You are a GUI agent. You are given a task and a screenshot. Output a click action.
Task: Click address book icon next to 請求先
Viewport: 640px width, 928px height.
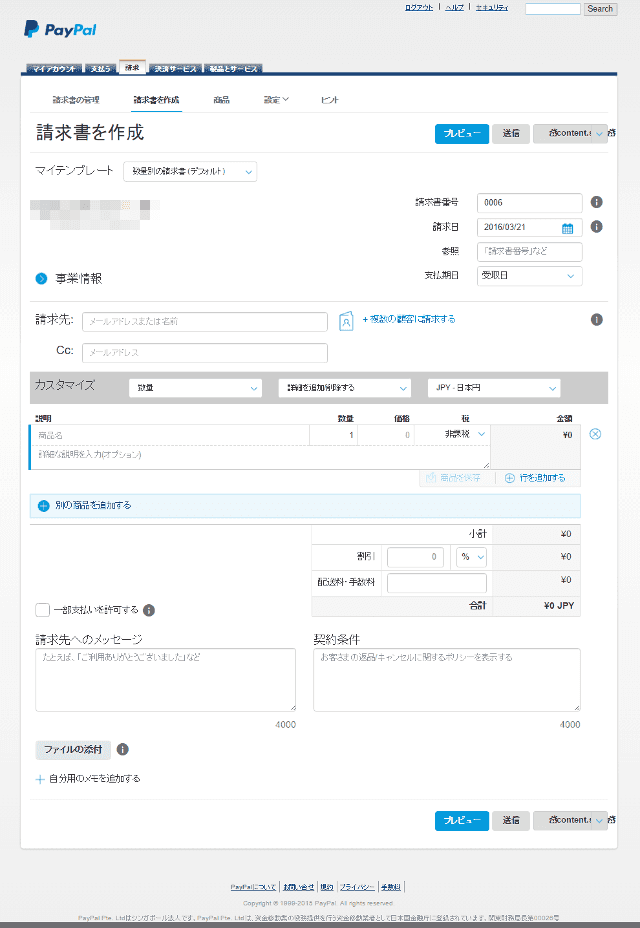346,321
